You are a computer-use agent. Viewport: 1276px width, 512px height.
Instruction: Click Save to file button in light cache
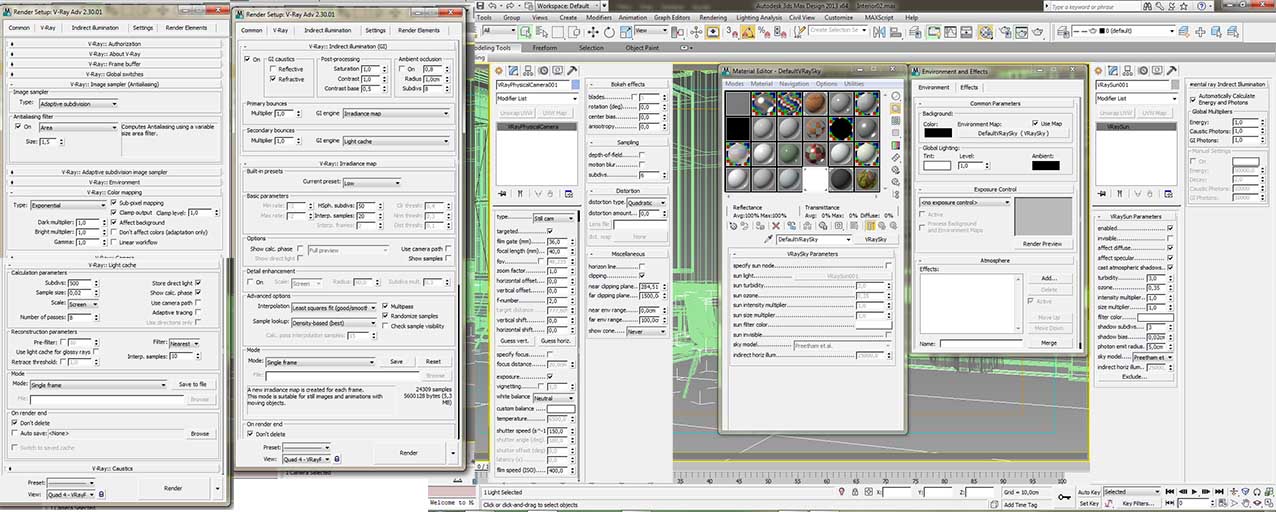(192, 384)
